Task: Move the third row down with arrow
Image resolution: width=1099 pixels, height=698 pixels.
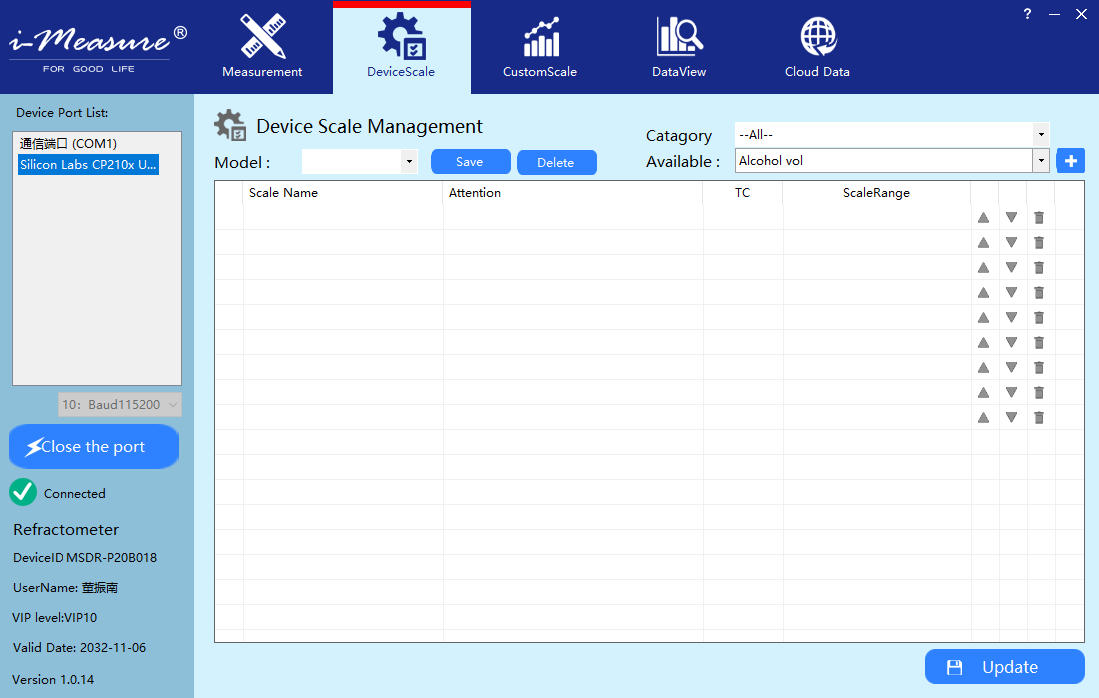Action: [x=1011, y=267]
